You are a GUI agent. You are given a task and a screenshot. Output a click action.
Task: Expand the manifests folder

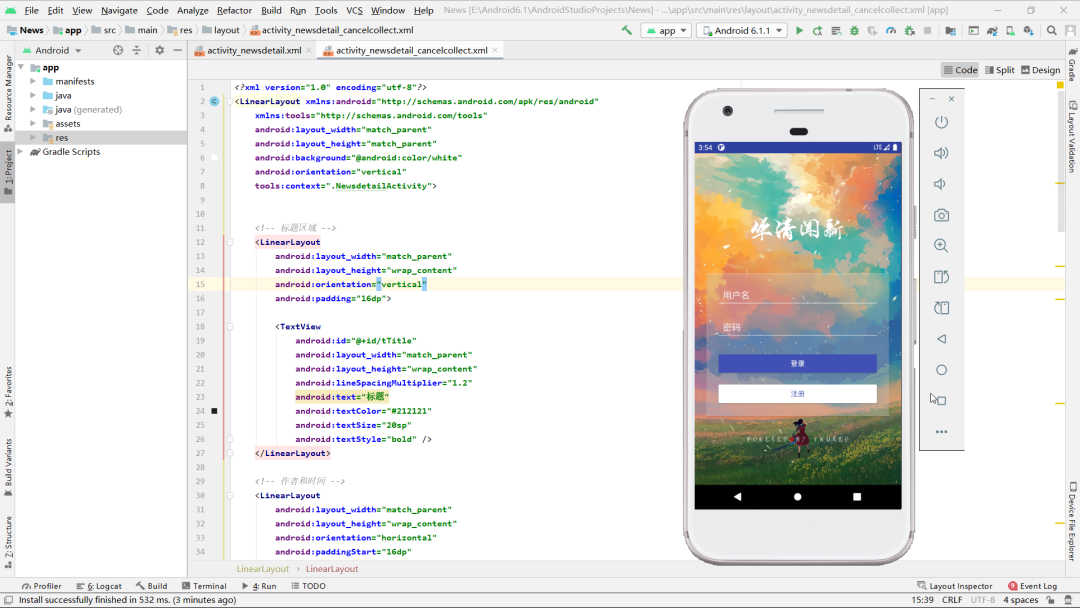33,81
